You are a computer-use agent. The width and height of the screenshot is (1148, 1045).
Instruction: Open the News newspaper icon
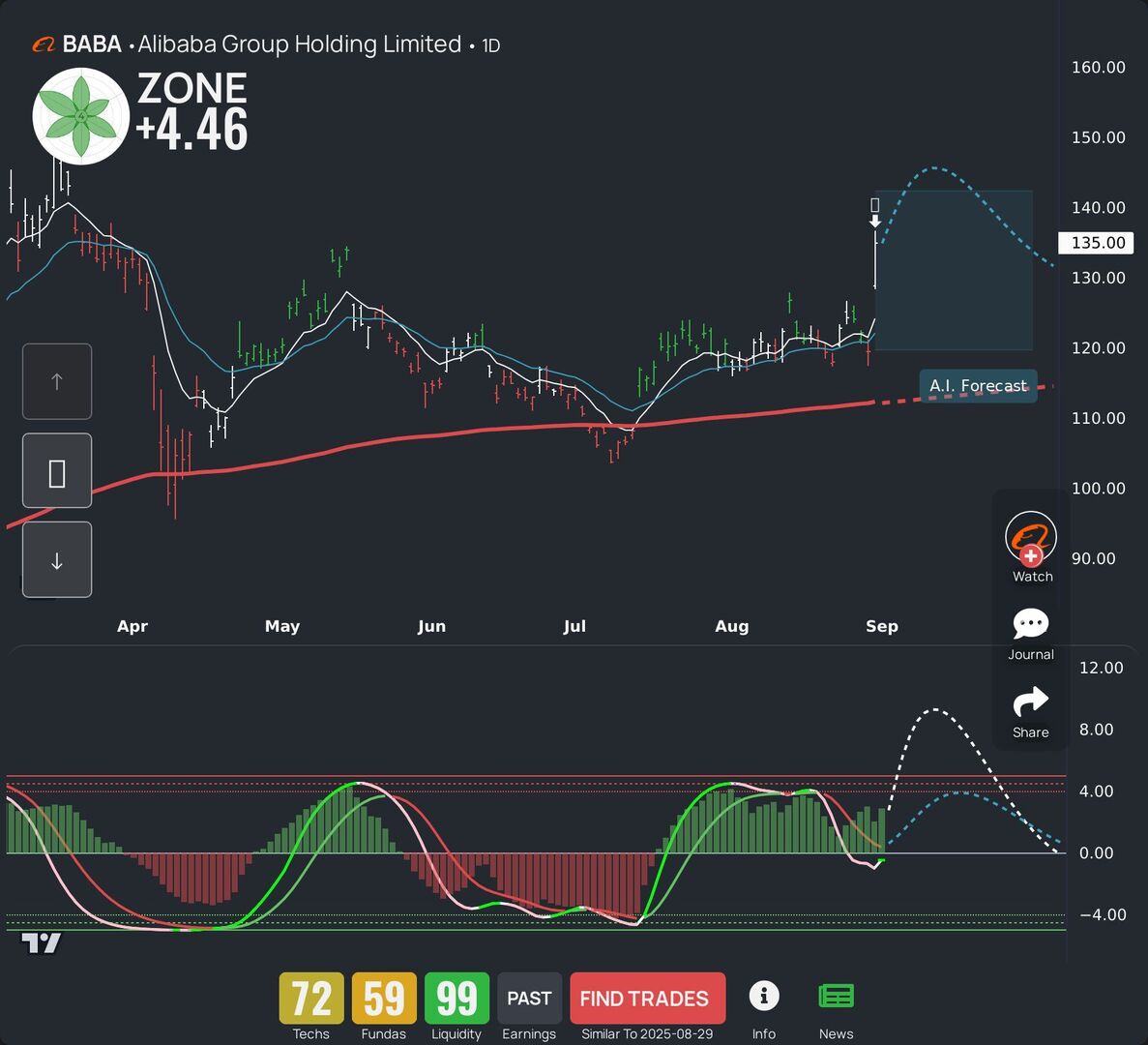click(x=837, y=996)
